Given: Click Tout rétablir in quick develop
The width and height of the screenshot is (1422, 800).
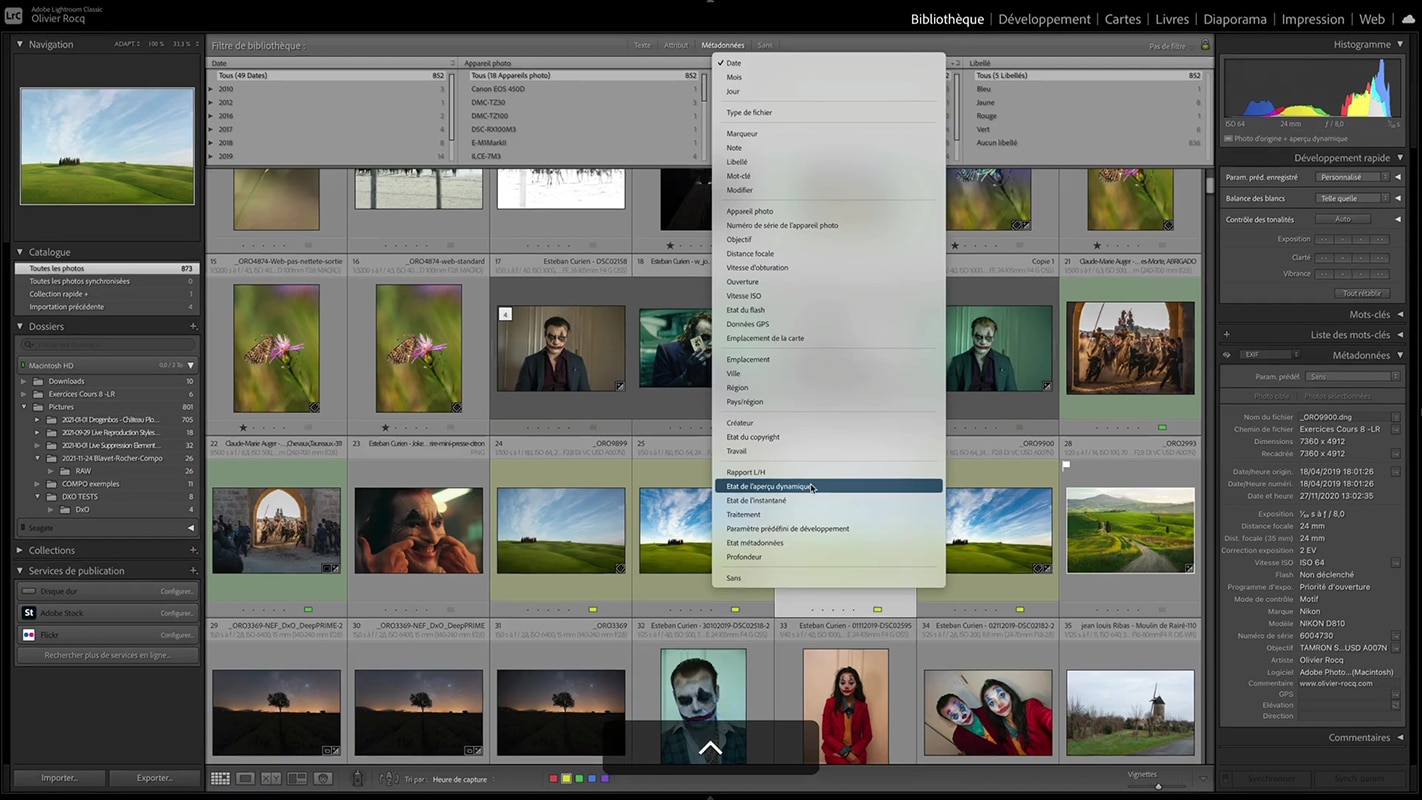Looking at the screenshot, I should (1362, 293).
